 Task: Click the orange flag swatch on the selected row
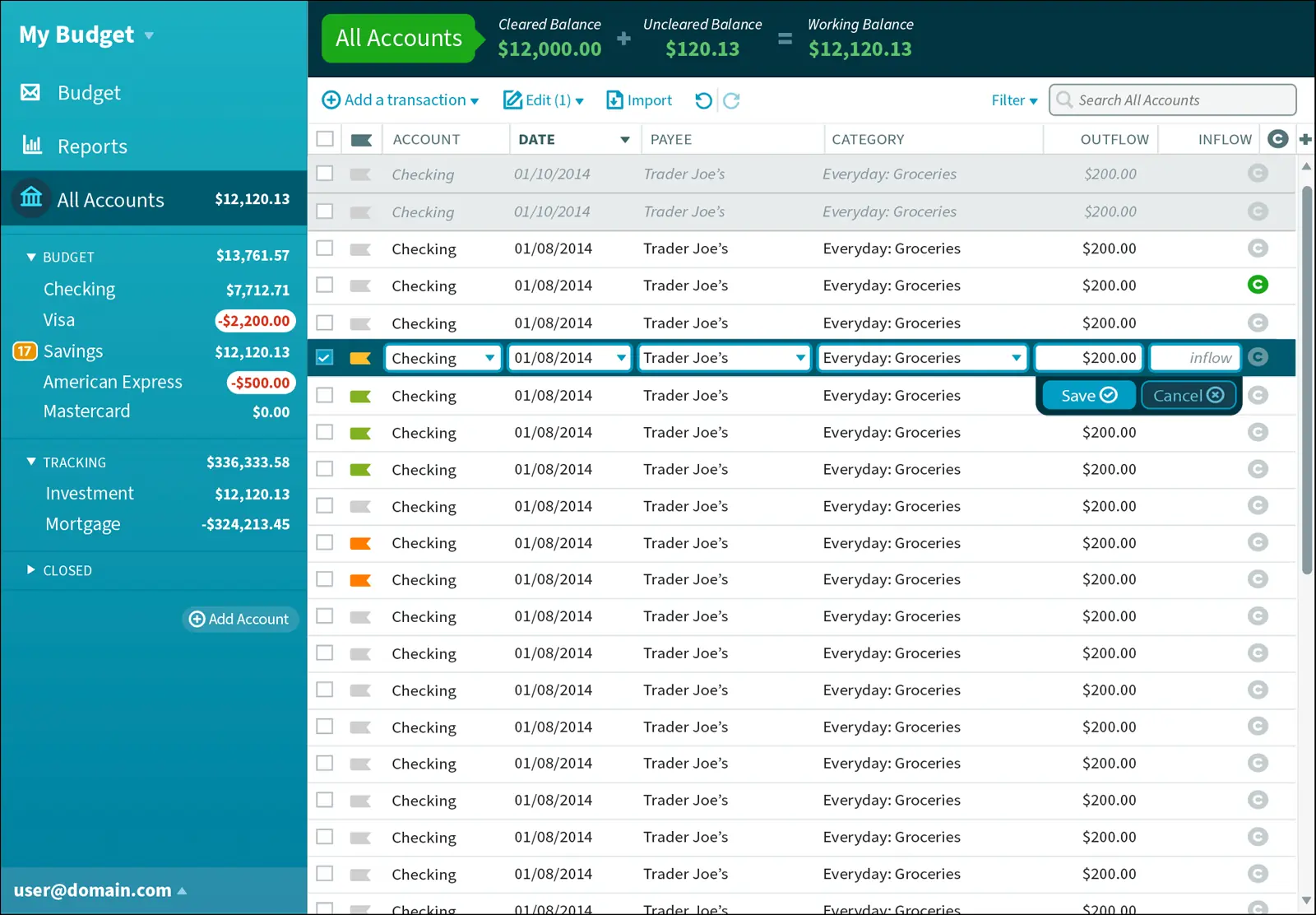point(362,358)
